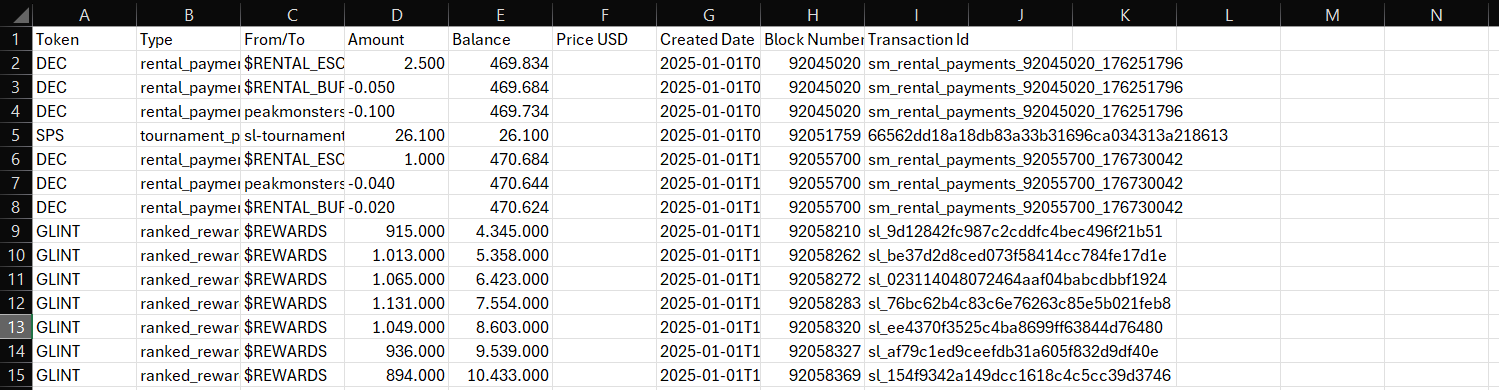Select column A header

pos(84,15)
